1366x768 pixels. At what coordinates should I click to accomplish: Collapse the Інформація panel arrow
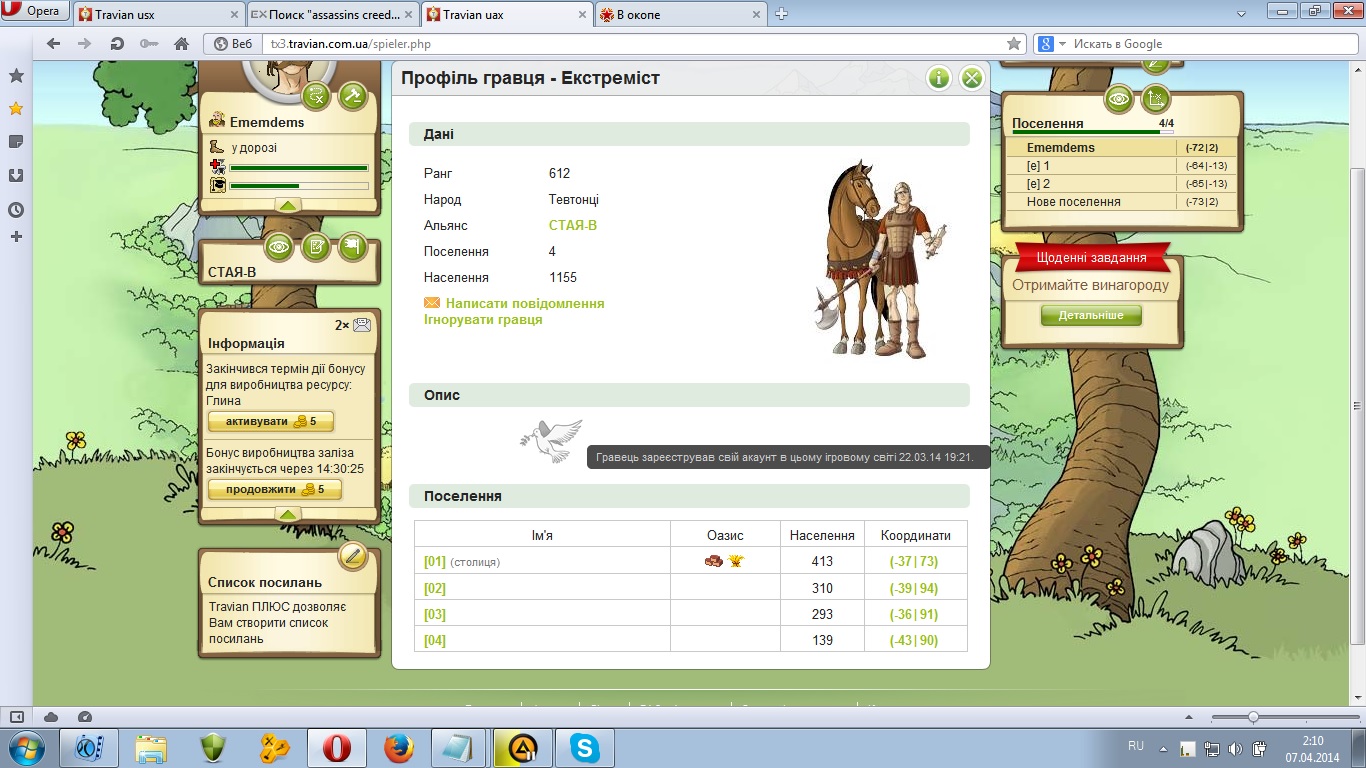[288, 514]
